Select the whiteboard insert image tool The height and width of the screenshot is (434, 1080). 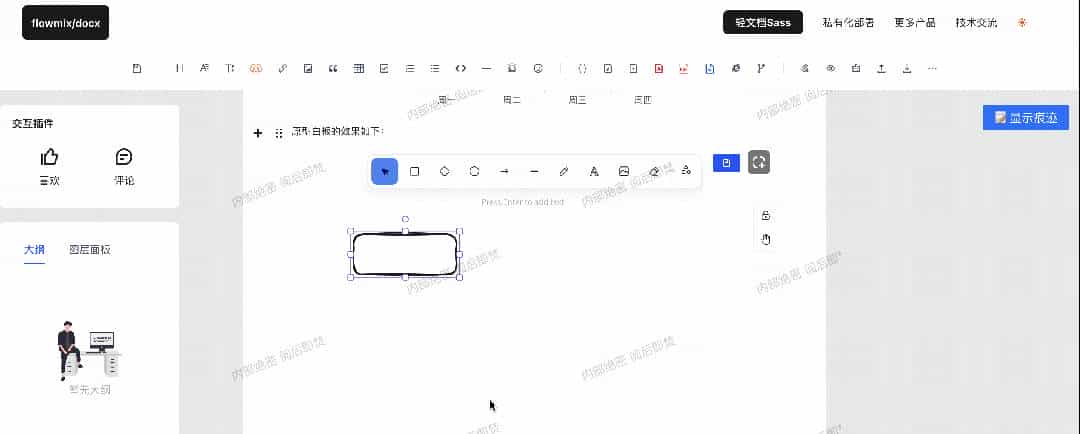tap(624, 172)
